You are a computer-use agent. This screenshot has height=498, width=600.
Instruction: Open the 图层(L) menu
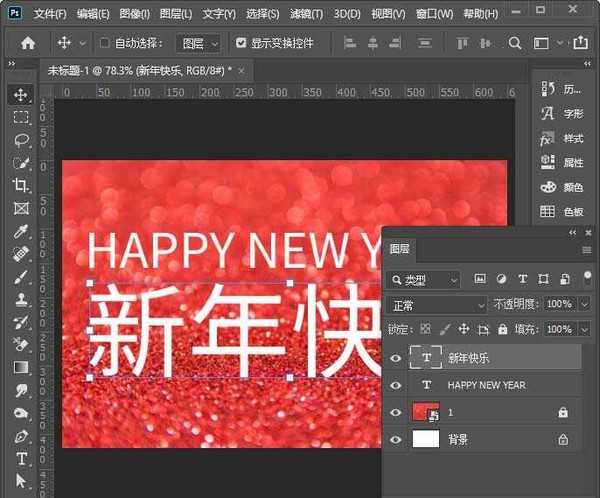[x=175, y=14]
